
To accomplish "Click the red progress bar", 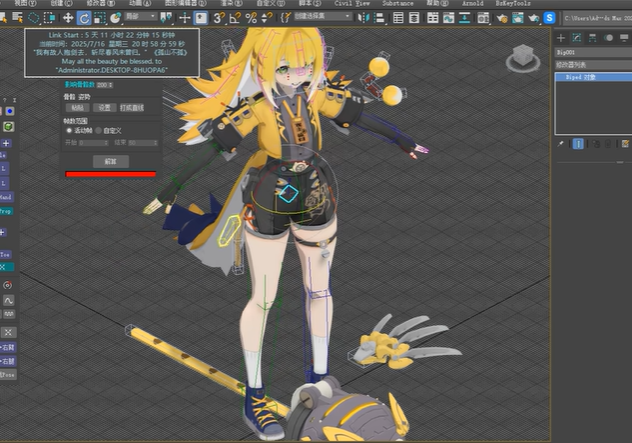I will [x=110, y=174].
